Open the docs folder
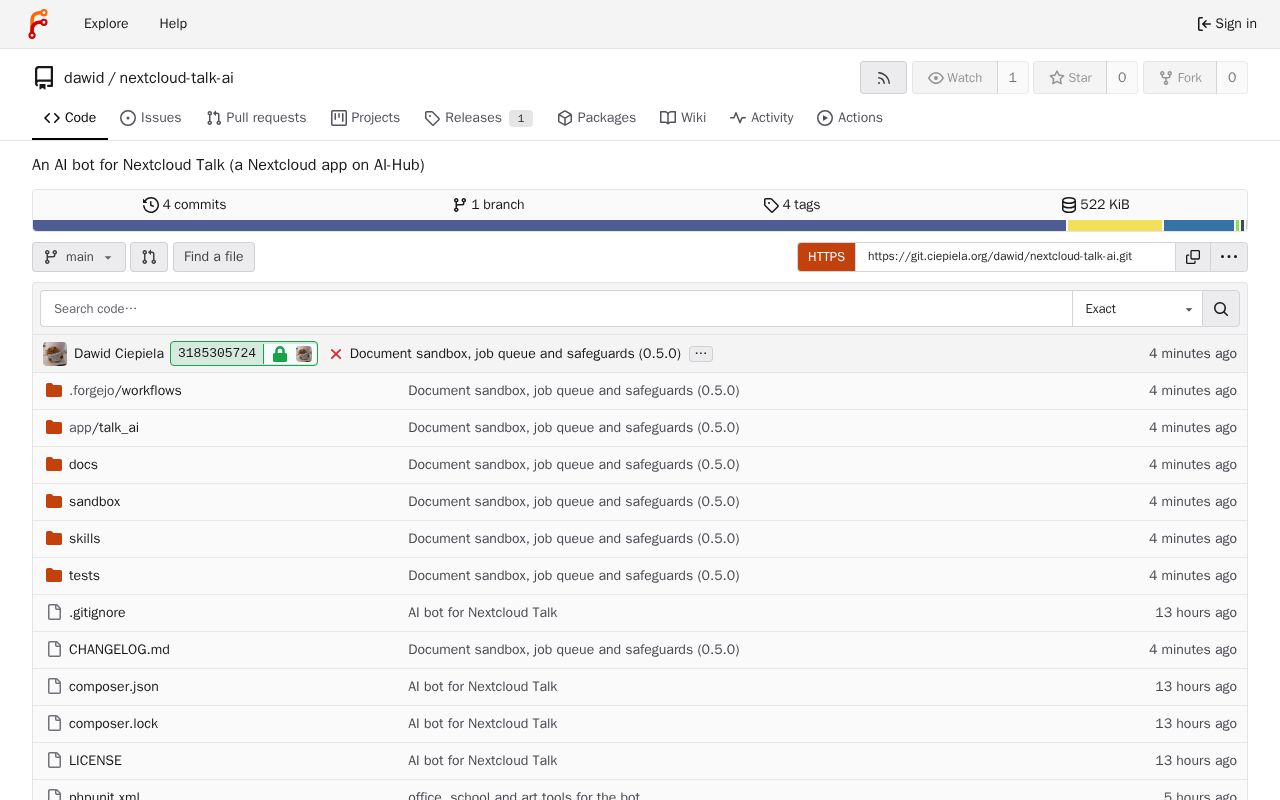The width and height of the screenshot is (1280, 800). pos(83,465)
